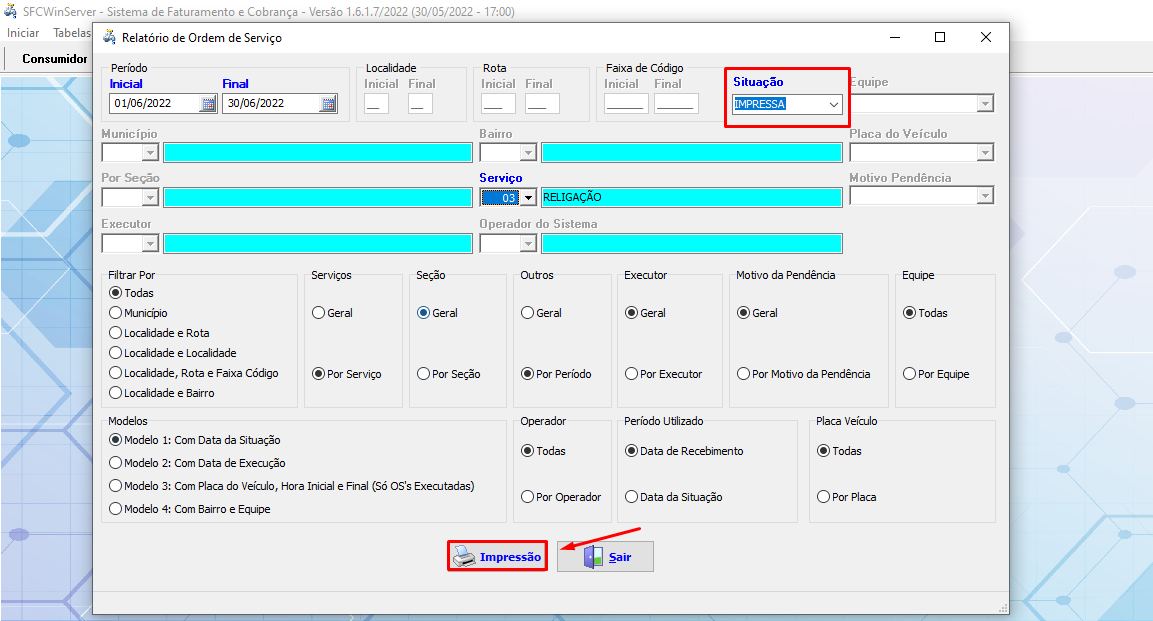Choose Modelo 2: Com Data de Execução
The width and height of the screenshot is (1153, 621).
tap(115, 463)
